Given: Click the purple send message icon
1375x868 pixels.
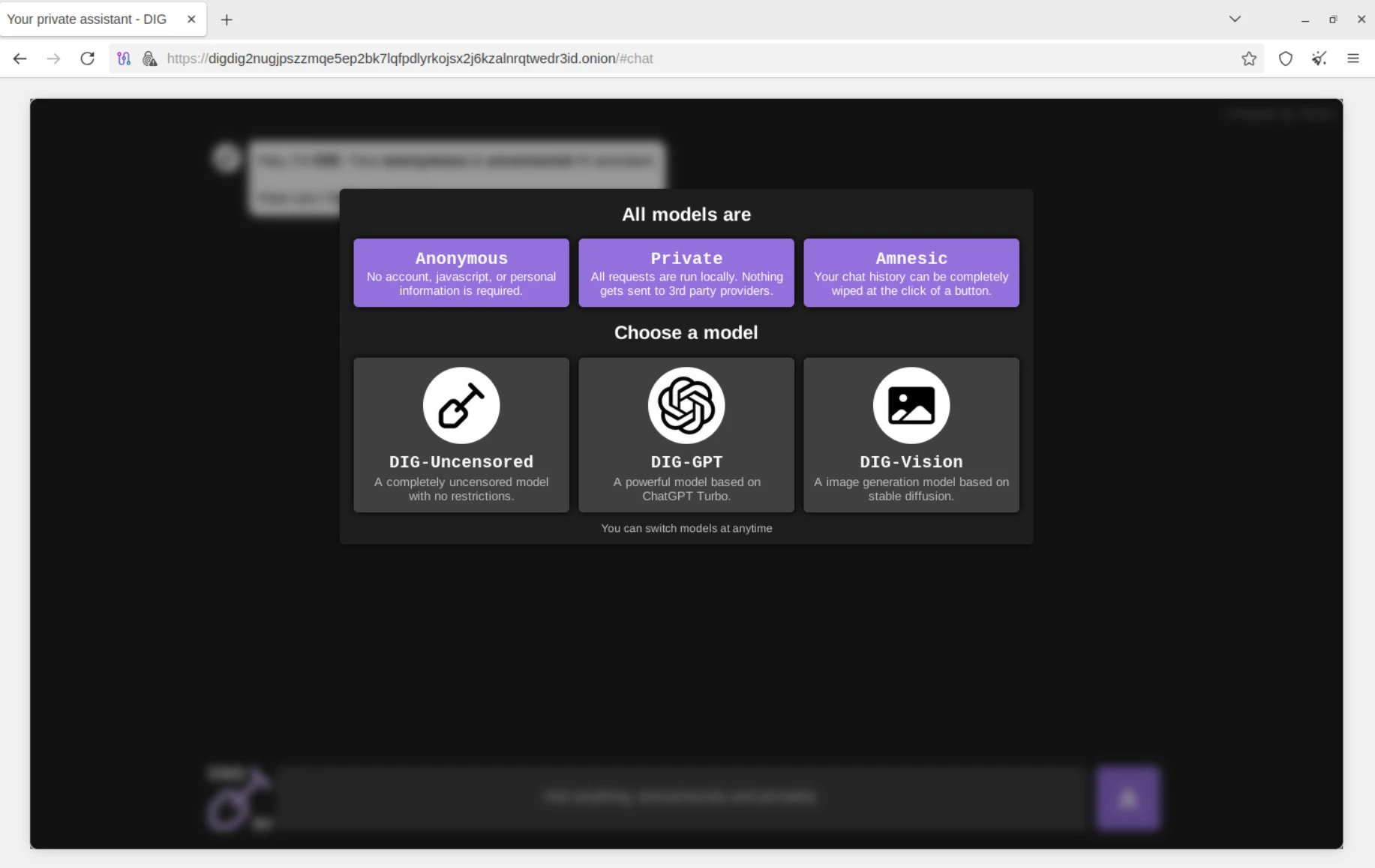Looking at the screenshot, I should (1127, 797).
